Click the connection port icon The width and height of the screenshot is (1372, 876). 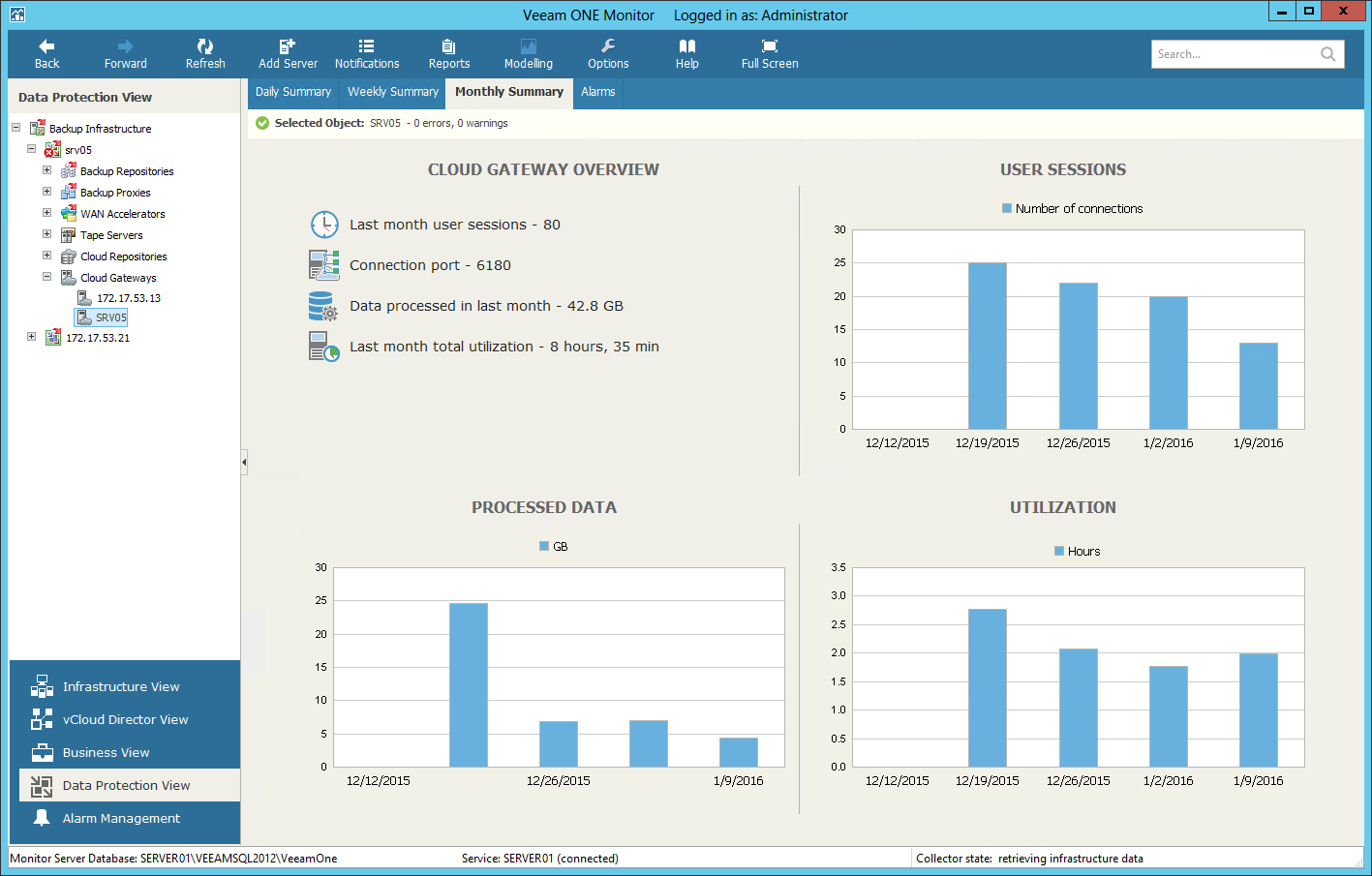click(324, 265)
